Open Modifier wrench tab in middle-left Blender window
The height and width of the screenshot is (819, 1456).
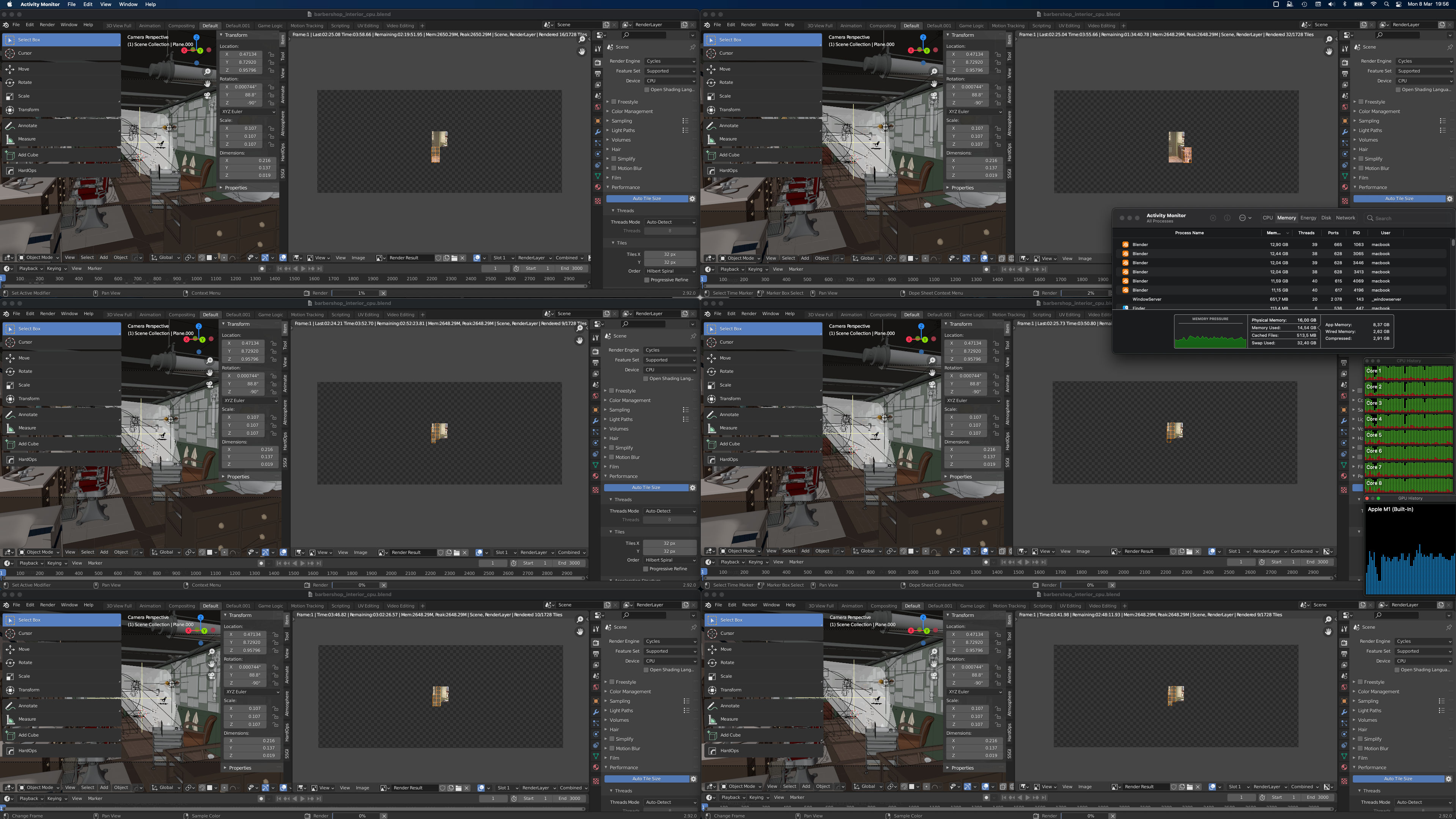595,421
